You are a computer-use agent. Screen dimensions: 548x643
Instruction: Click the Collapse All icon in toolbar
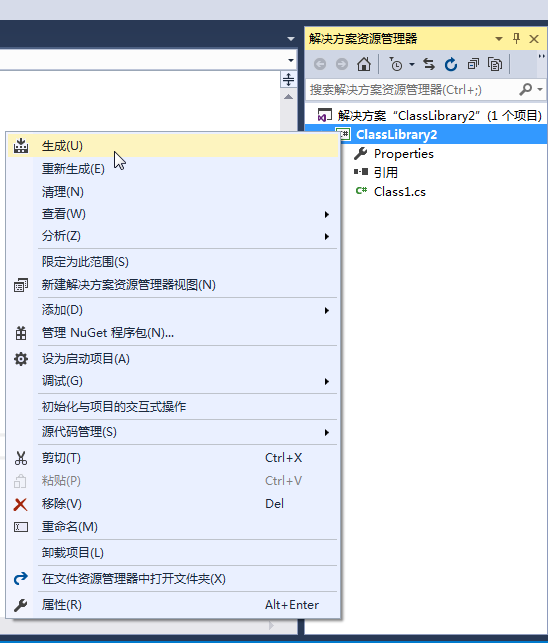tap(473, 64)
